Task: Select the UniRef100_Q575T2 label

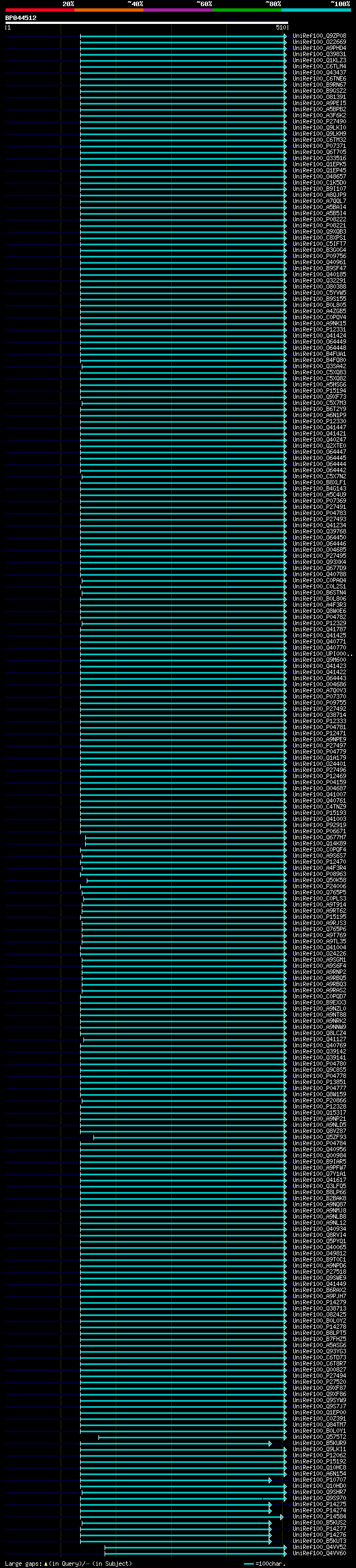Action: point(319,1437)
